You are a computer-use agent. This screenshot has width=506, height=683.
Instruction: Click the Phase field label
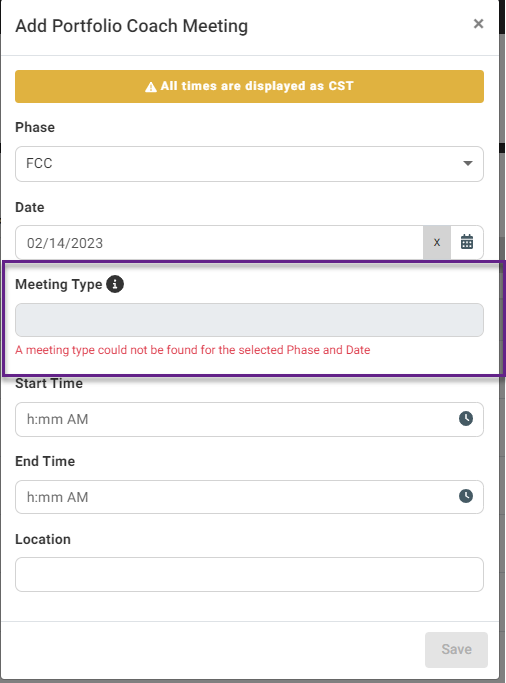35,127
